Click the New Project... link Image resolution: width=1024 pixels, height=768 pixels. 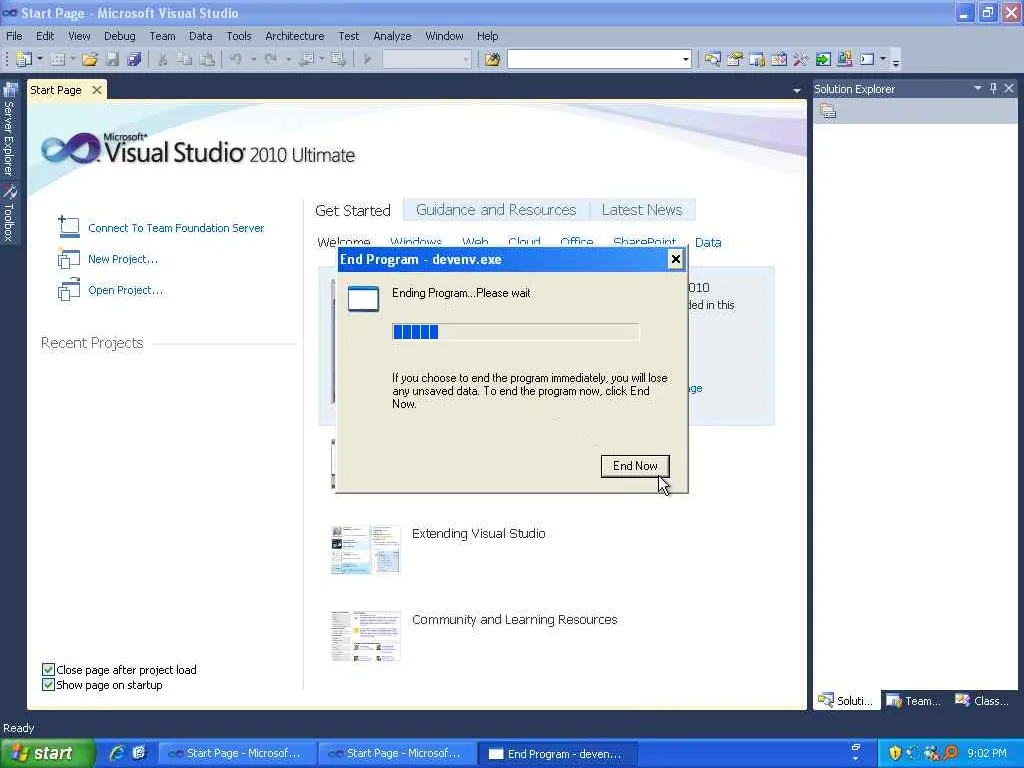click(x=123, y=259)
